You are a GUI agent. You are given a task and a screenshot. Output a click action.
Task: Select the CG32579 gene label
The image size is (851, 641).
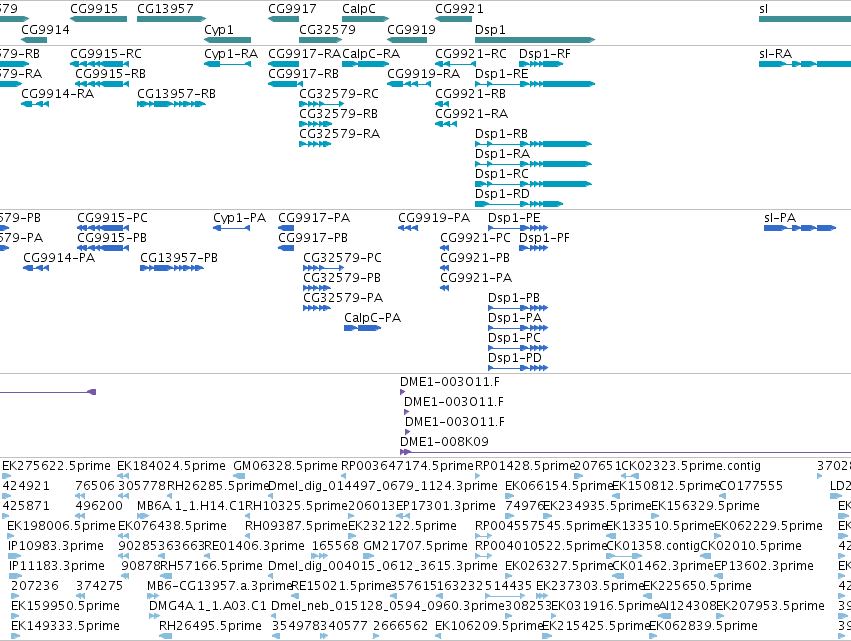click(x=327, y=29)
